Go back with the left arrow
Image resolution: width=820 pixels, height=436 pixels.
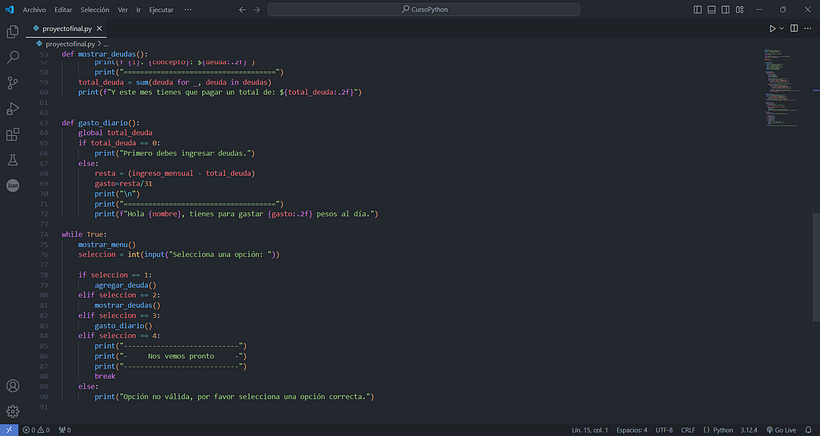[242, 9]
